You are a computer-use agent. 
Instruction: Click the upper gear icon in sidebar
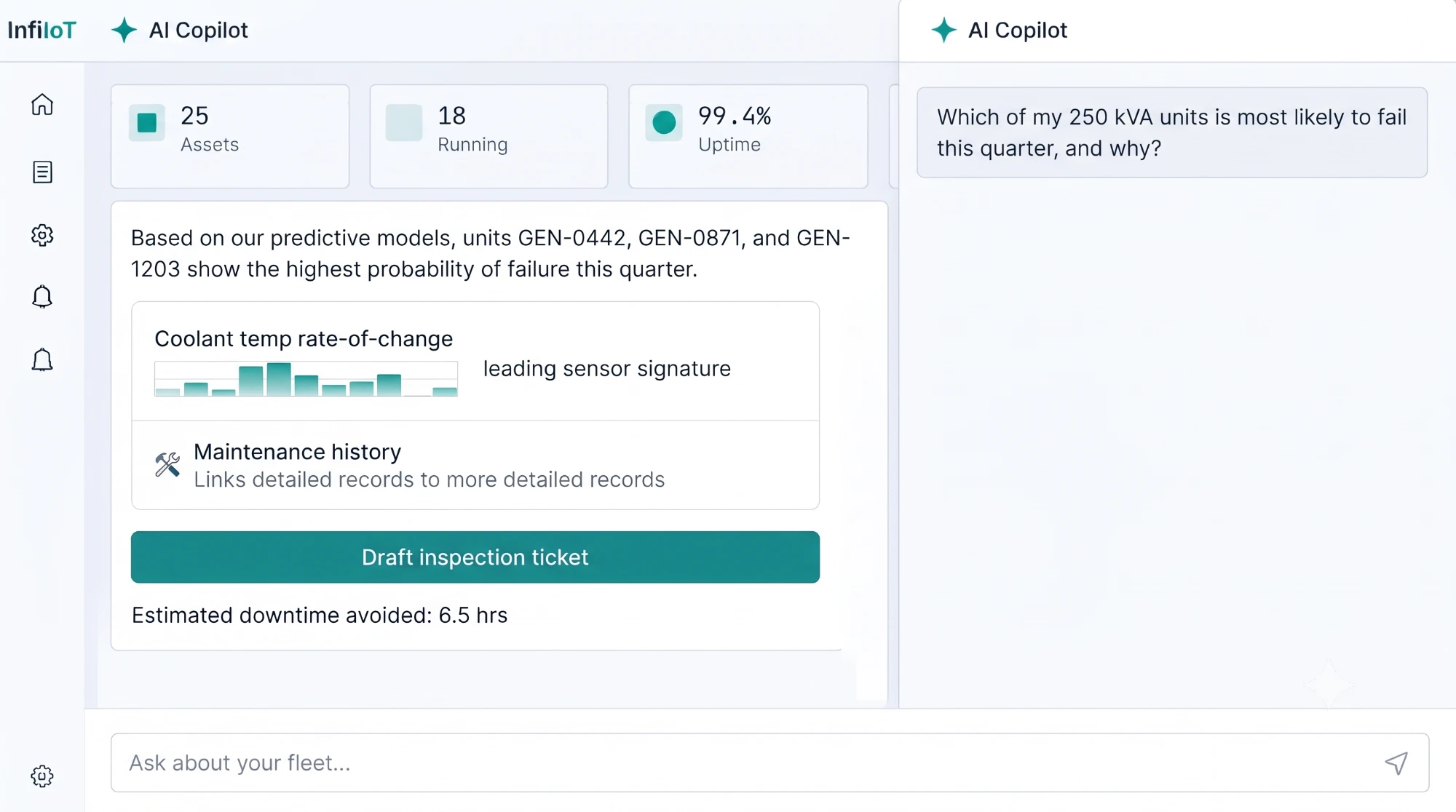click(x=42, y=235)
